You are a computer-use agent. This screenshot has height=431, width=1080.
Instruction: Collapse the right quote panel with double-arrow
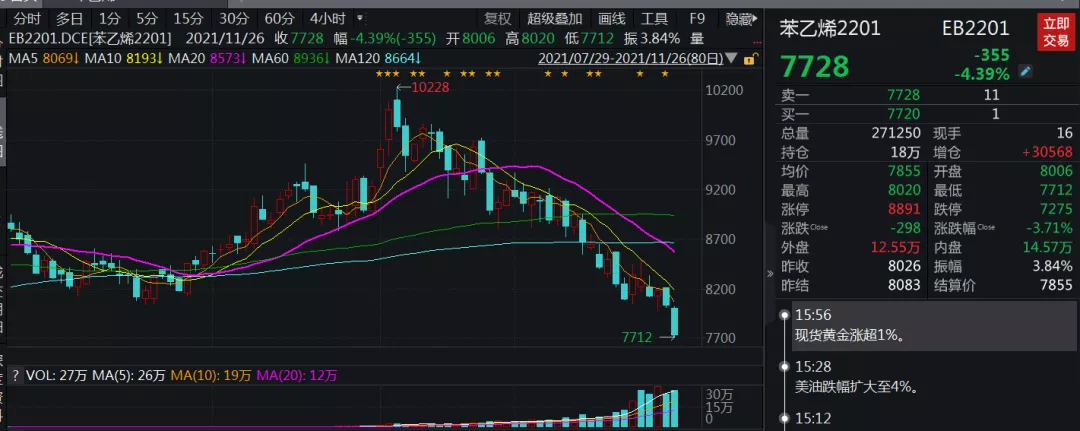[770, 274]
